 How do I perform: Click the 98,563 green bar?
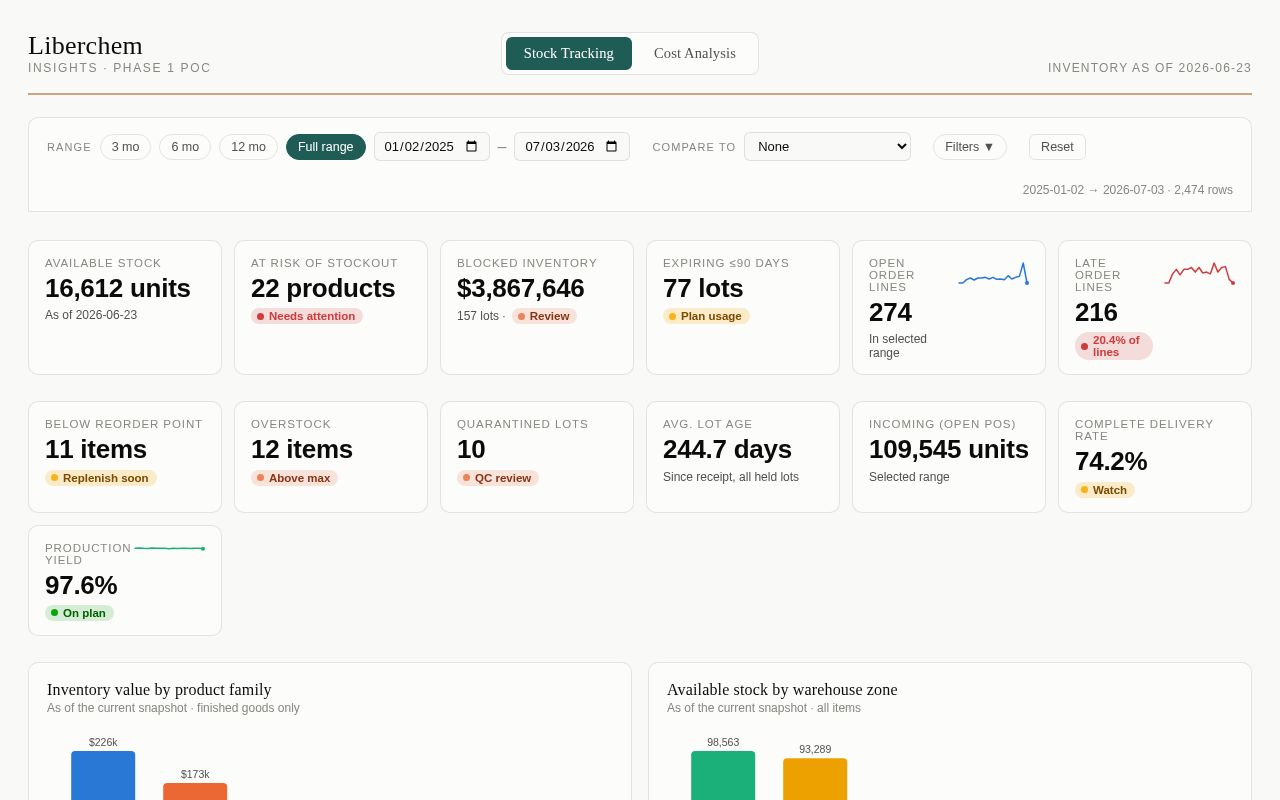tap(723, 775)
